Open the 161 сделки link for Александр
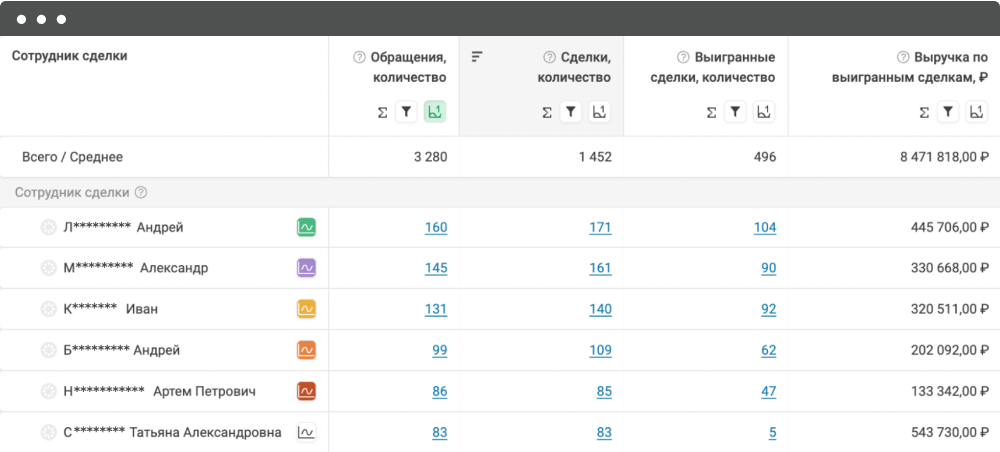The height and width of the screenshot is (452, 1000). [x=600, y=268]
